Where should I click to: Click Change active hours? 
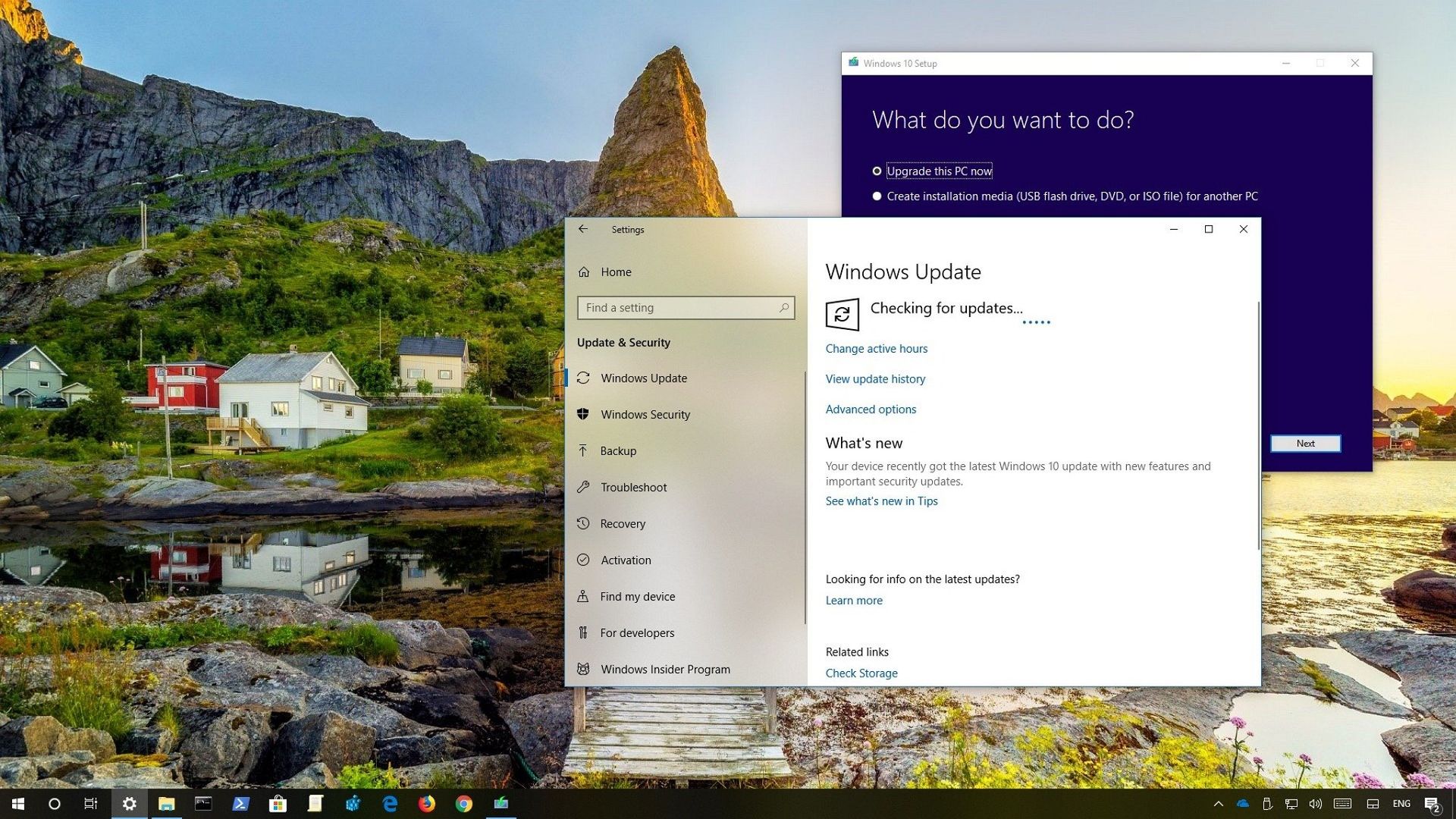(877, 348)
